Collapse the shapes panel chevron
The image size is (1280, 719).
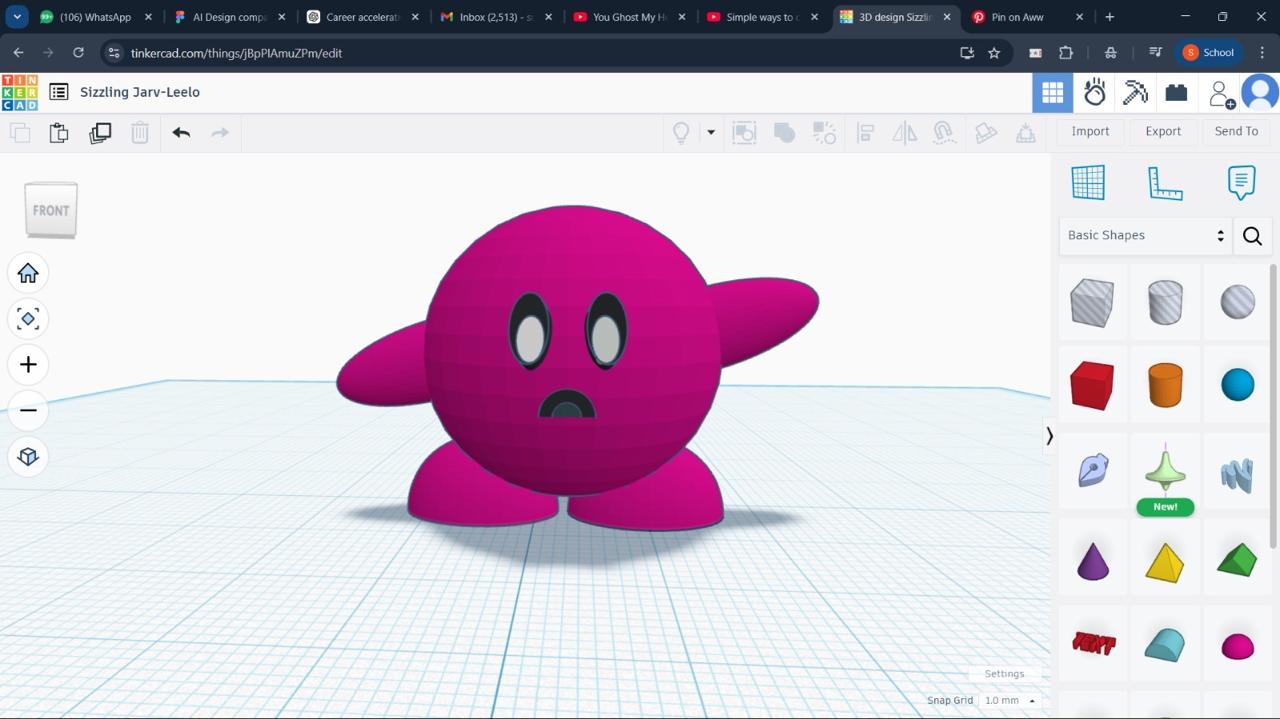coord(1049,436)
